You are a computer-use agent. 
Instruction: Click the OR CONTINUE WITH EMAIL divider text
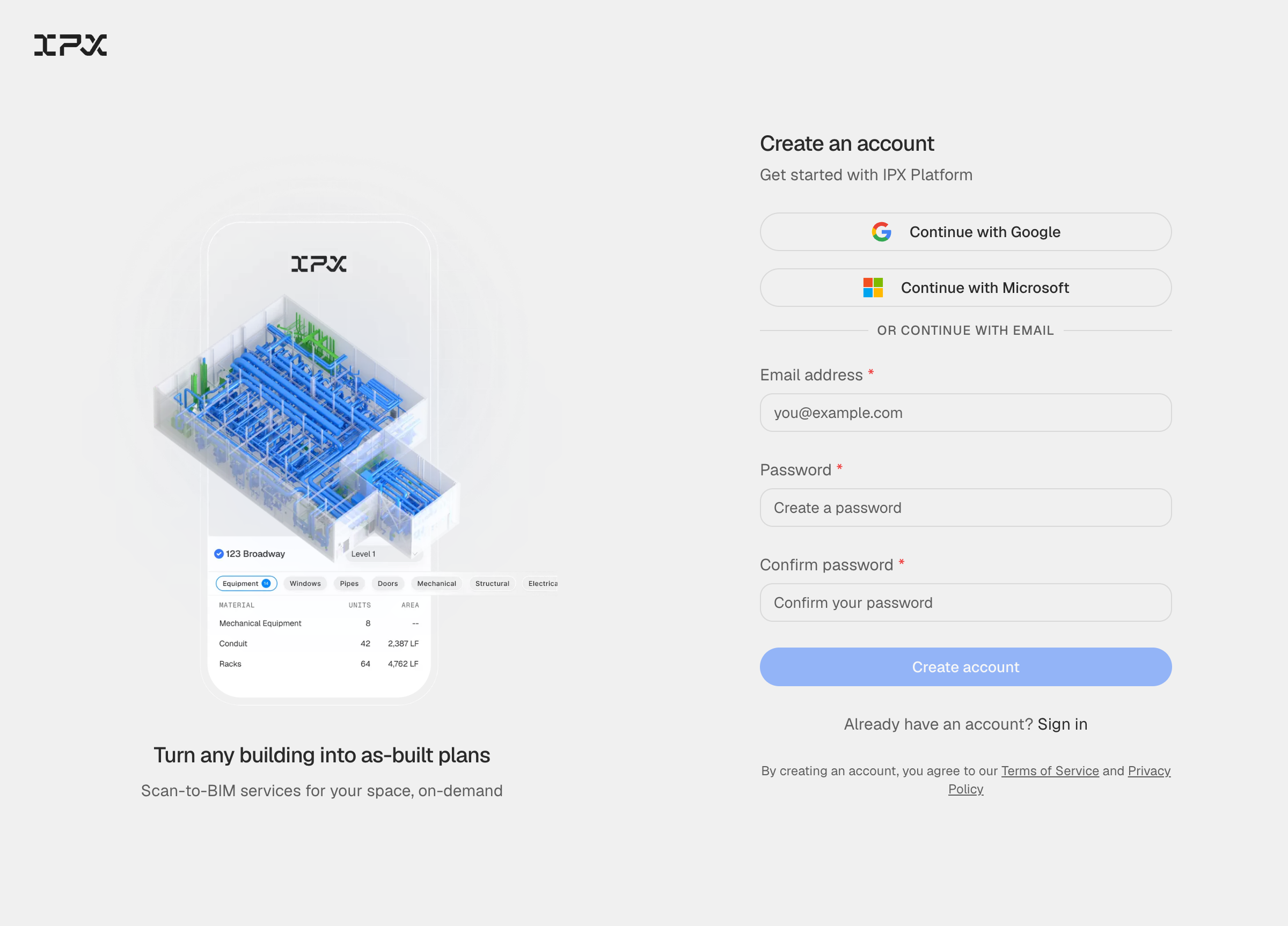click(x=965, y=330)
